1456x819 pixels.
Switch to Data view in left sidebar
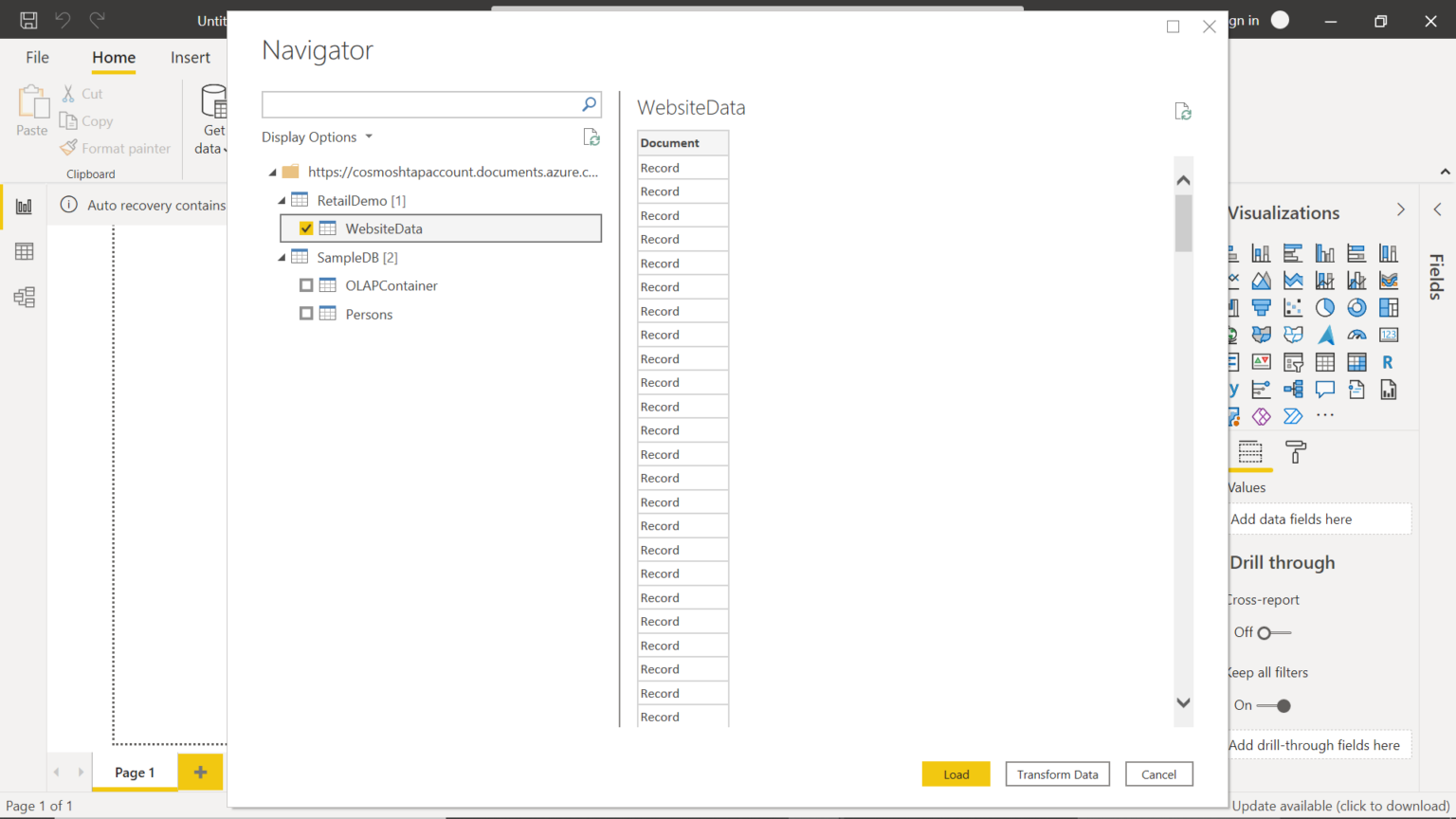(x=23, y=250)
